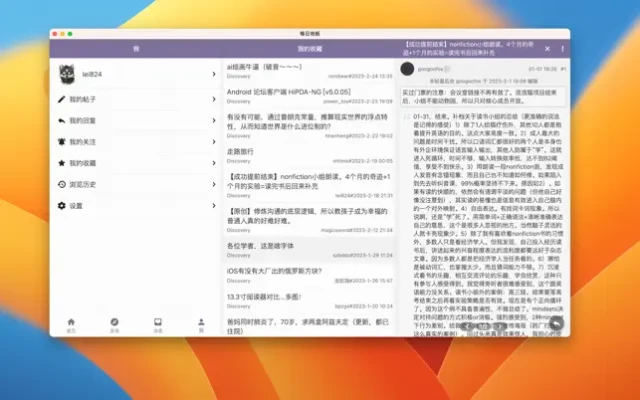Expand the 设置 row chevron

click(214, 206)
